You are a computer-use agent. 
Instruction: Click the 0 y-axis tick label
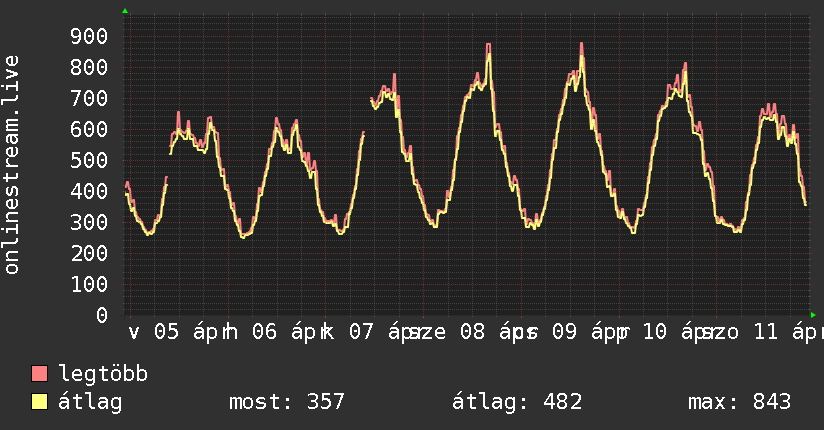click(101, 316)
